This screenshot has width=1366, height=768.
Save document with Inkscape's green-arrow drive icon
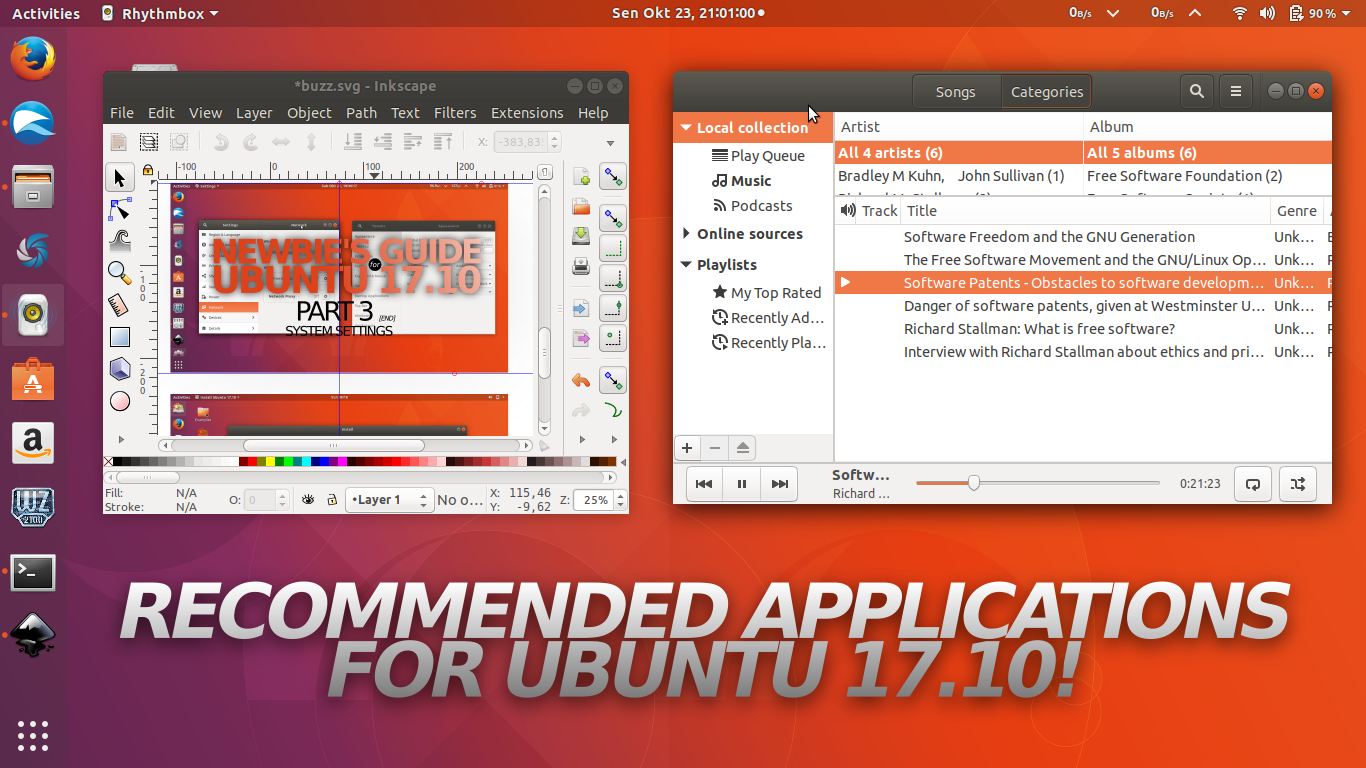click(x=581, y=236)
